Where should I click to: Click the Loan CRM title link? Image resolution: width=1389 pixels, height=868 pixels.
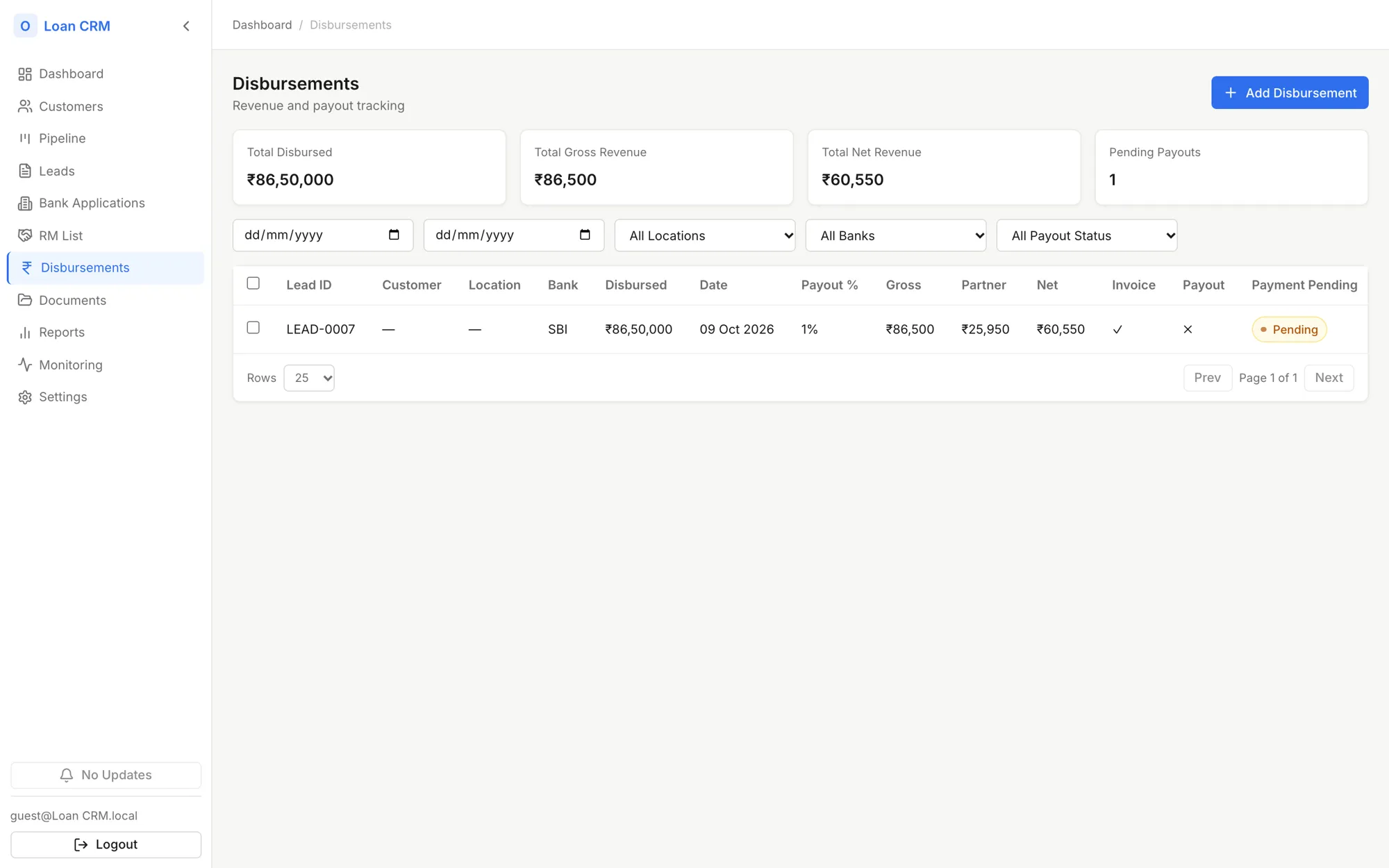pyautogui.click(x=76, y=26)
